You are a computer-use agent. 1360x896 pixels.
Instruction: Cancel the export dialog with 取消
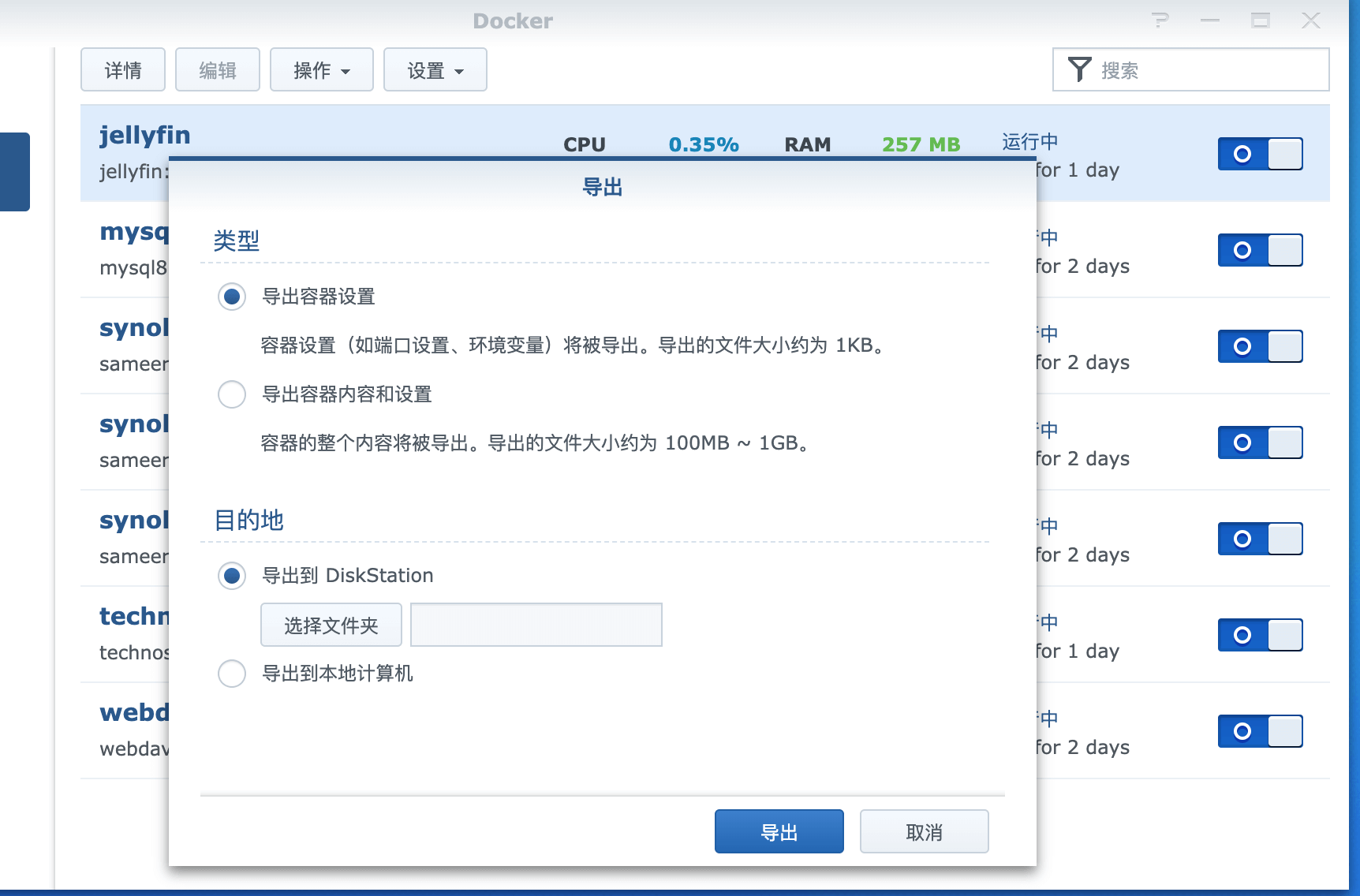point(924,831)
